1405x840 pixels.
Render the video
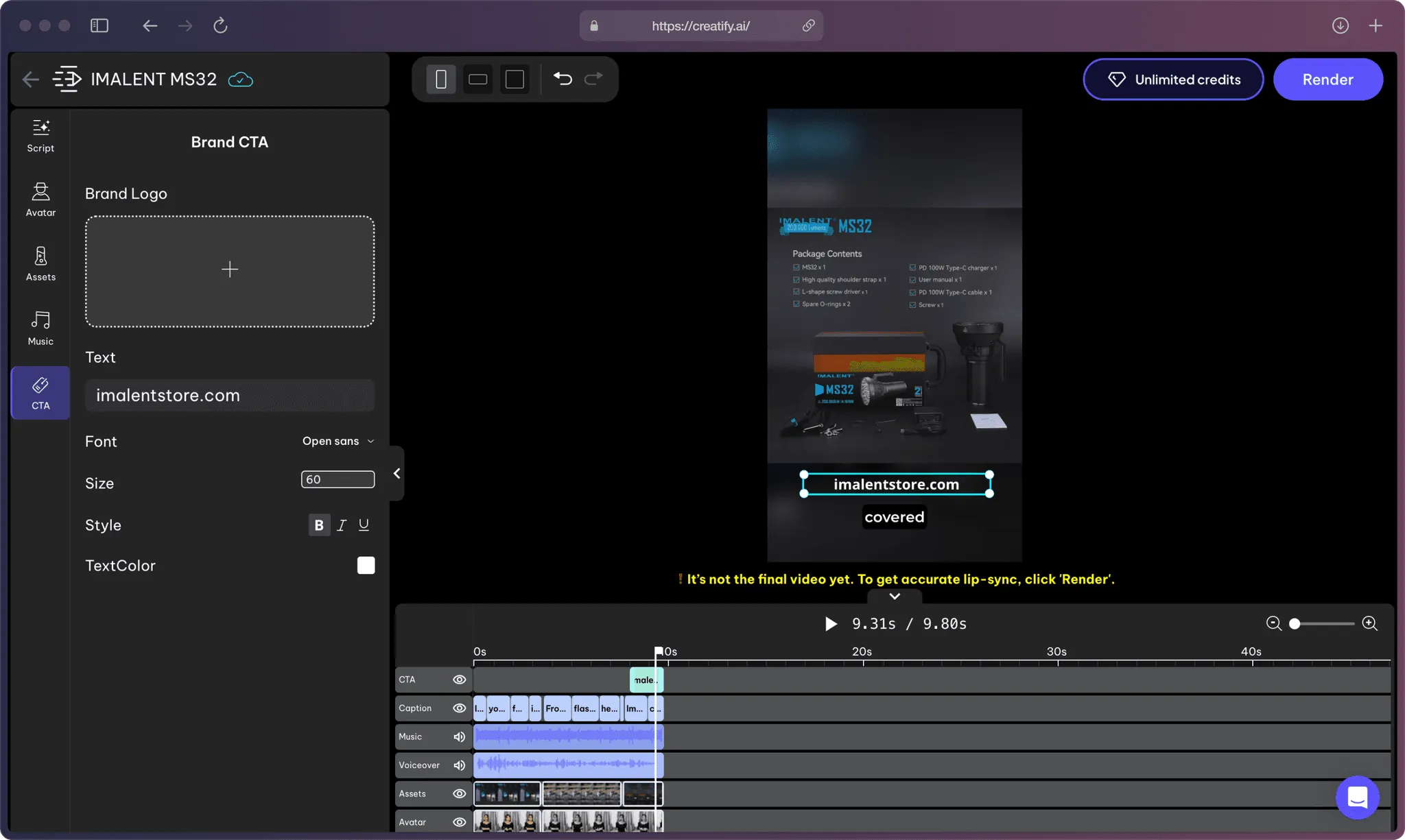click(1327, 80)
